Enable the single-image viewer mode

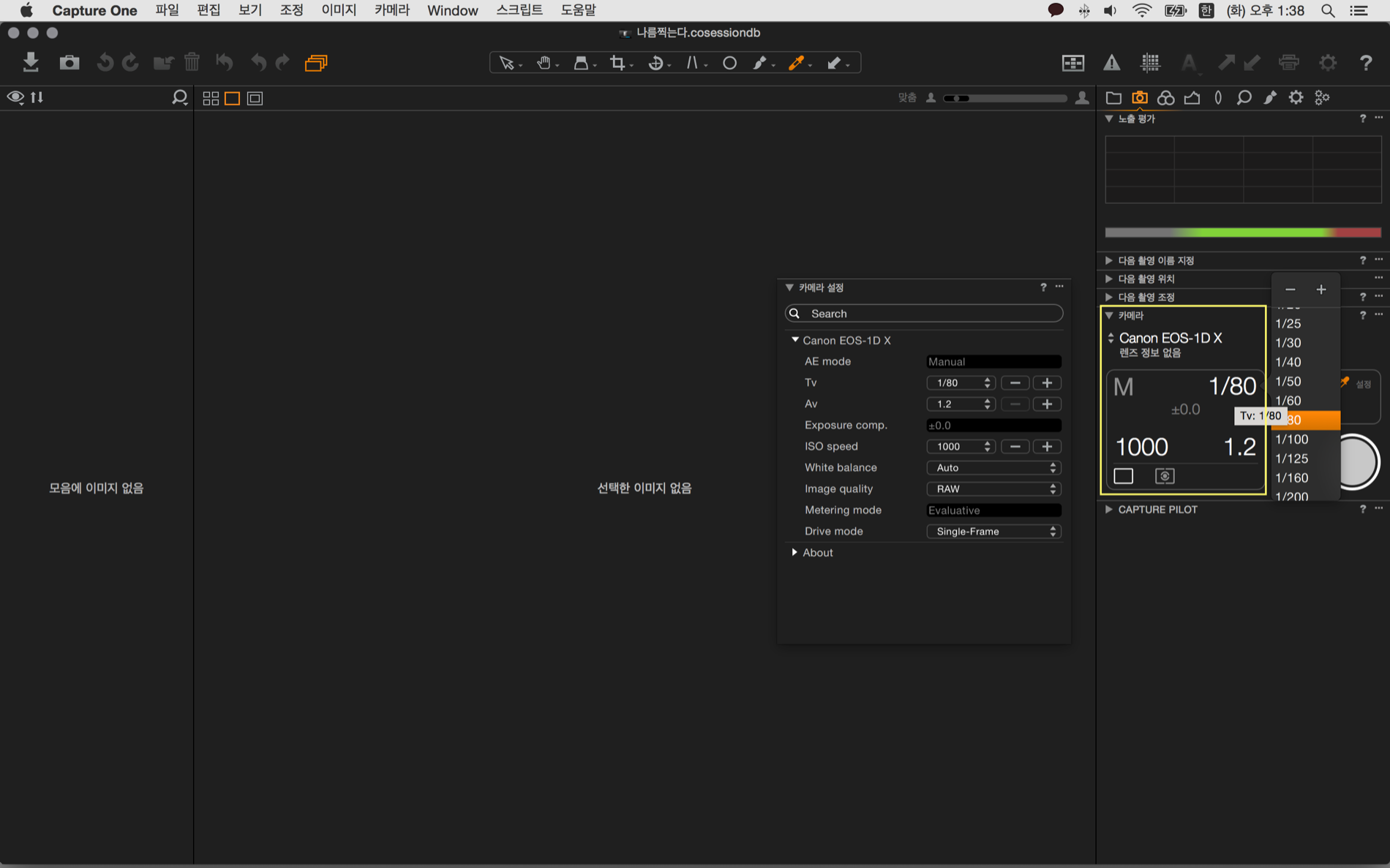coord(233,98)
